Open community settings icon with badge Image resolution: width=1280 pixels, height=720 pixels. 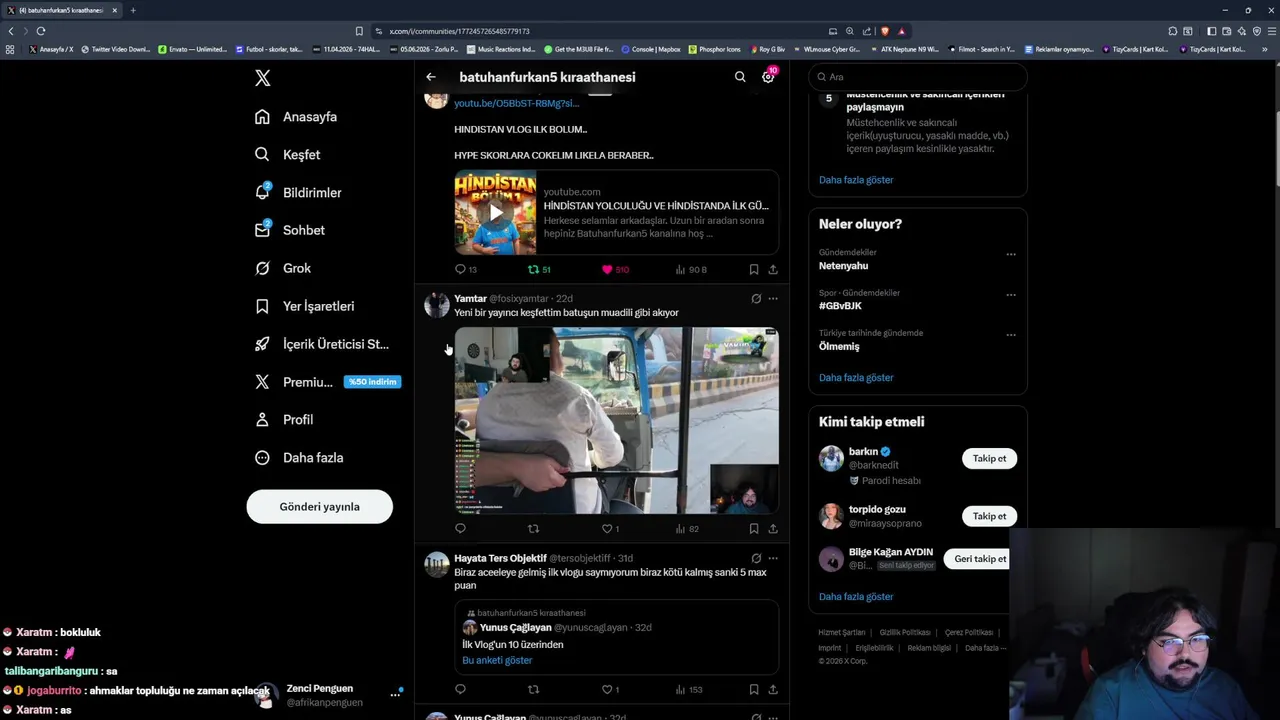point(768,77)
